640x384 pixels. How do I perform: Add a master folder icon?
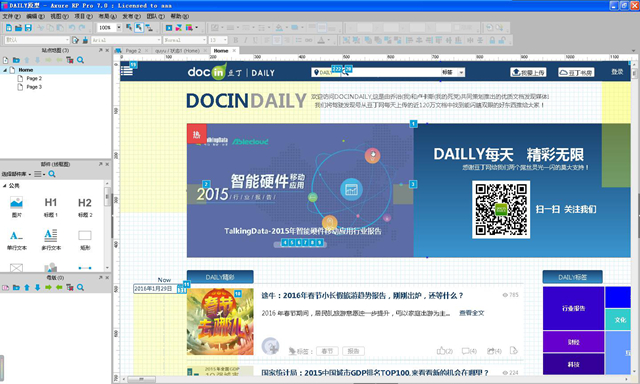[x=16, y=287]
